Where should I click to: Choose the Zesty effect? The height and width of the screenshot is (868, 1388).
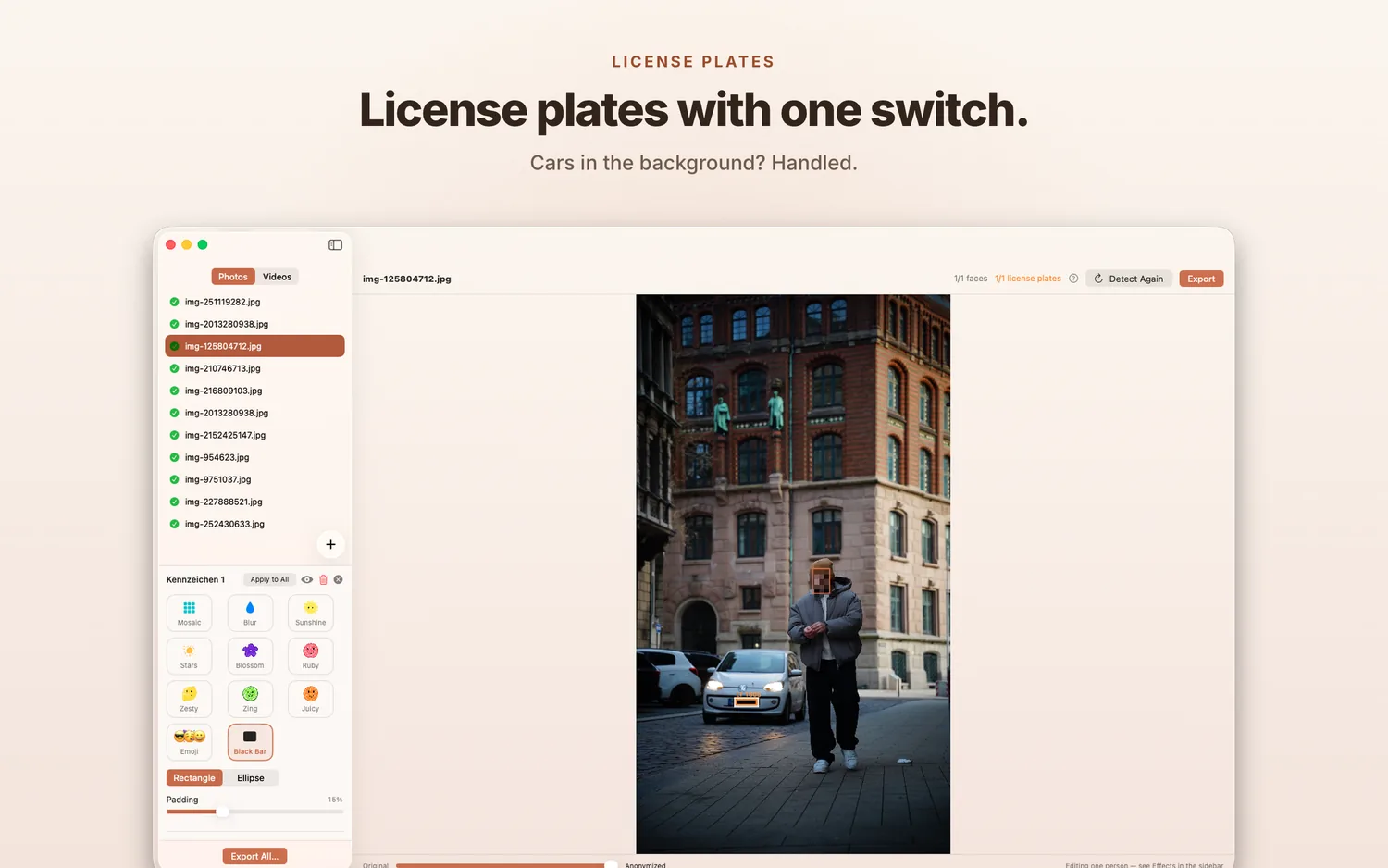pyautogui.click(x=190, y=700)
